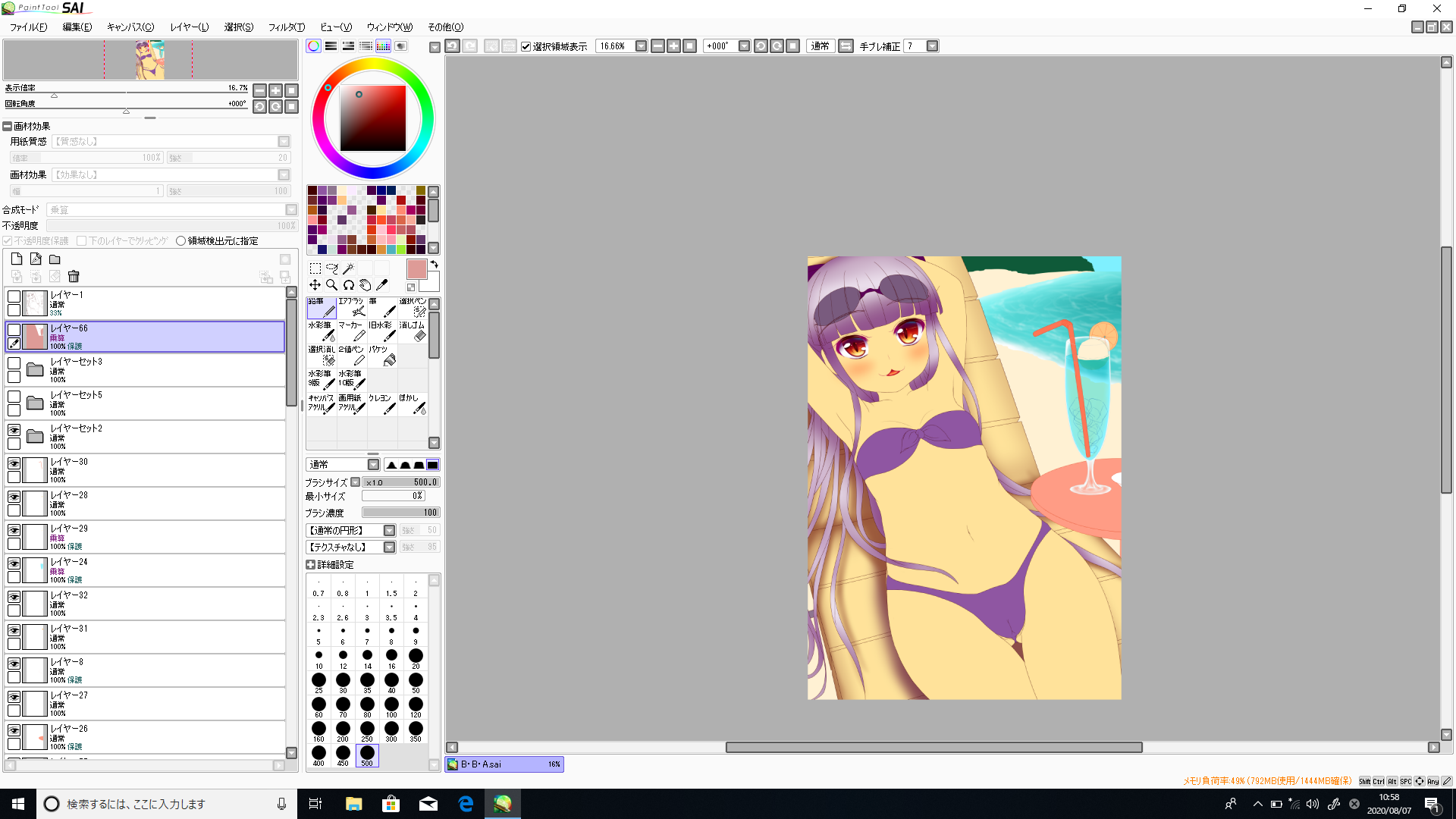
Task: Toggle 選択領域表示 checkbox
Action: pos(526,47)
